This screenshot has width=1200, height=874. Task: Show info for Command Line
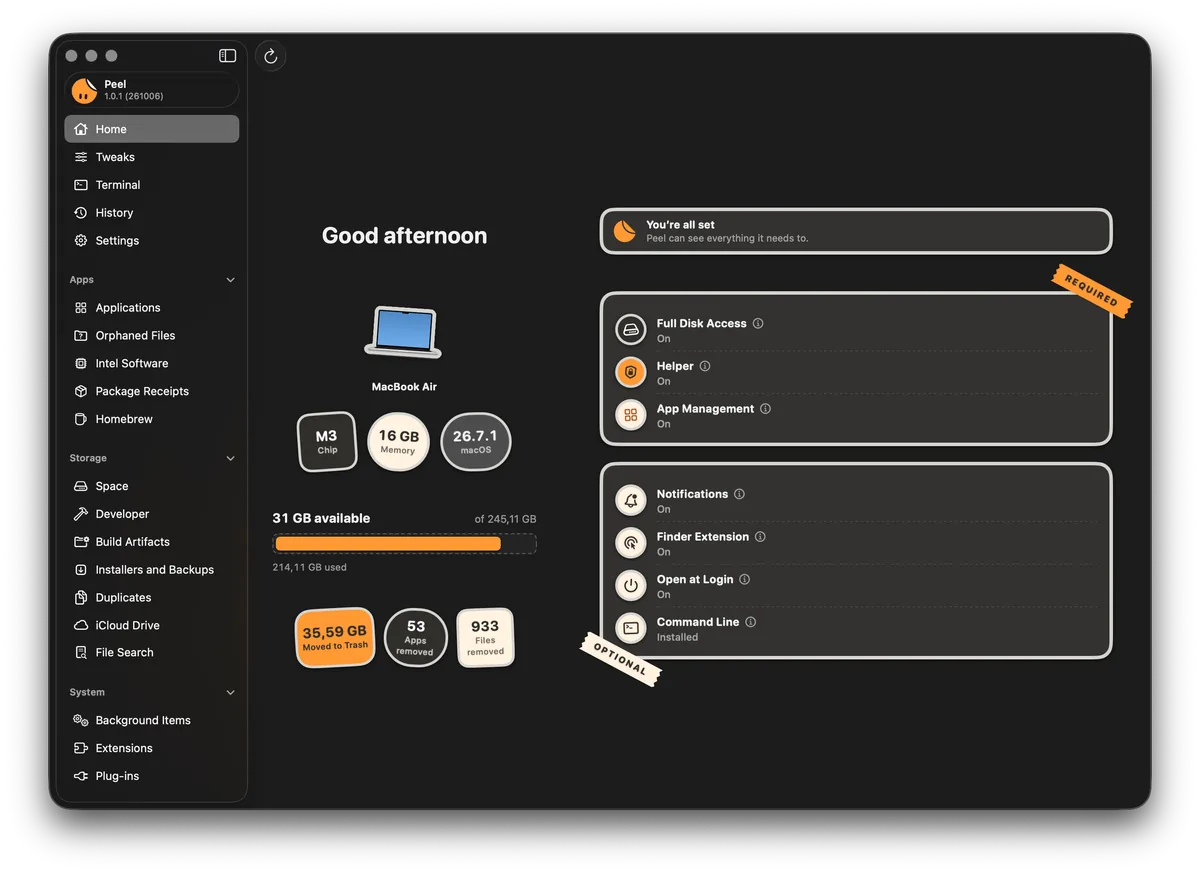(x=751, y=622)
